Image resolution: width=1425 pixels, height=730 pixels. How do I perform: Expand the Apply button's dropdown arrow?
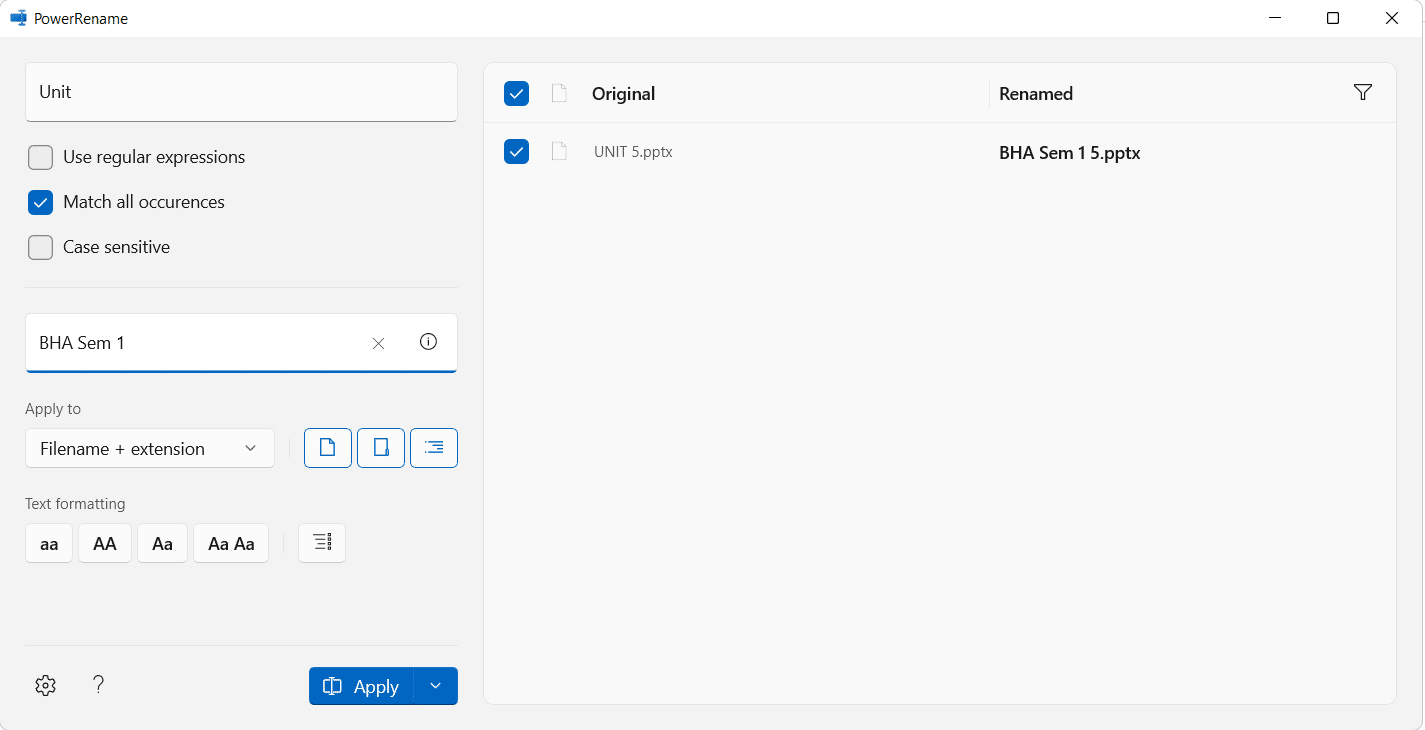coord(435,686)
